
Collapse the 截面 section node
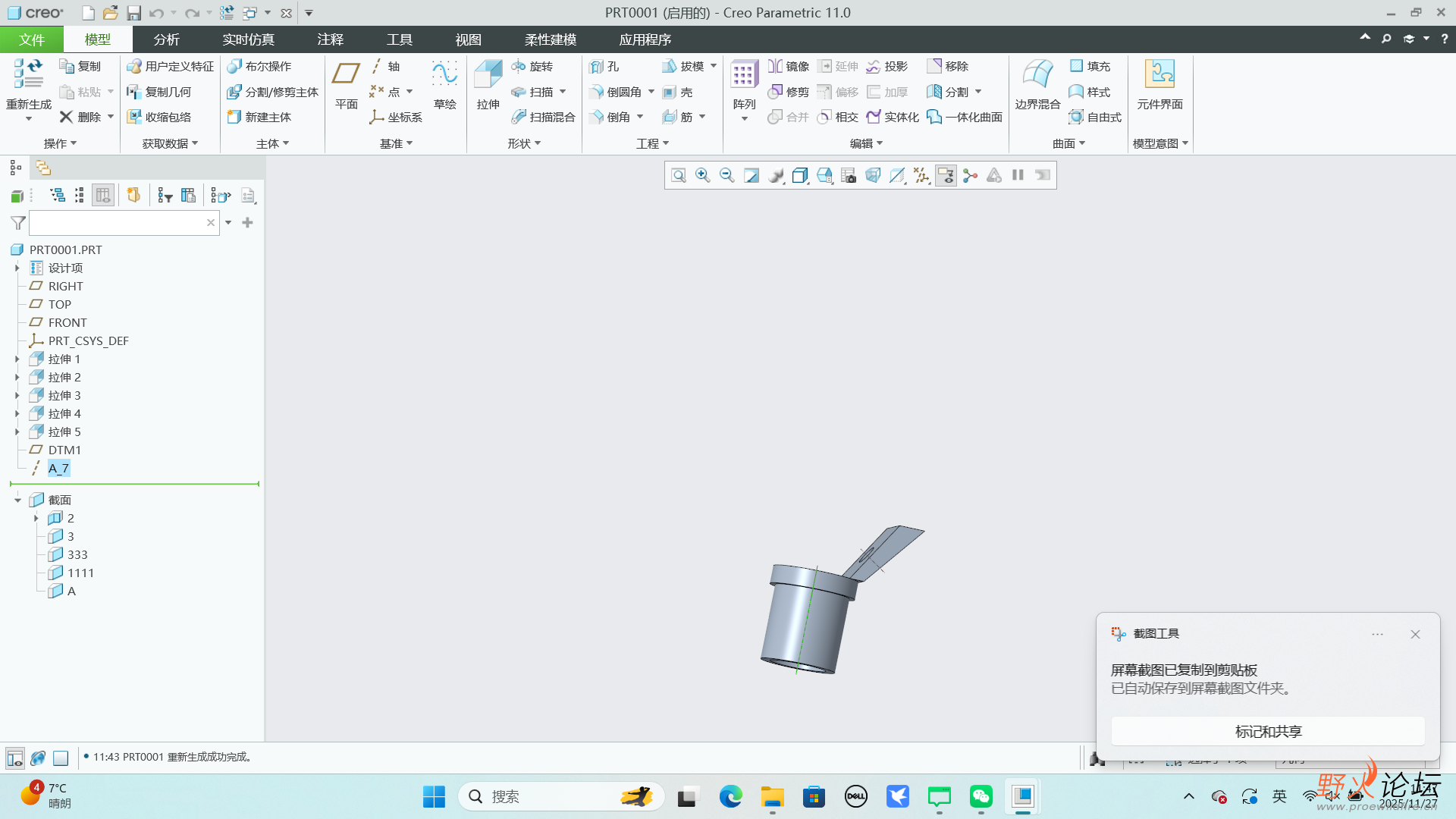point(17,500)
